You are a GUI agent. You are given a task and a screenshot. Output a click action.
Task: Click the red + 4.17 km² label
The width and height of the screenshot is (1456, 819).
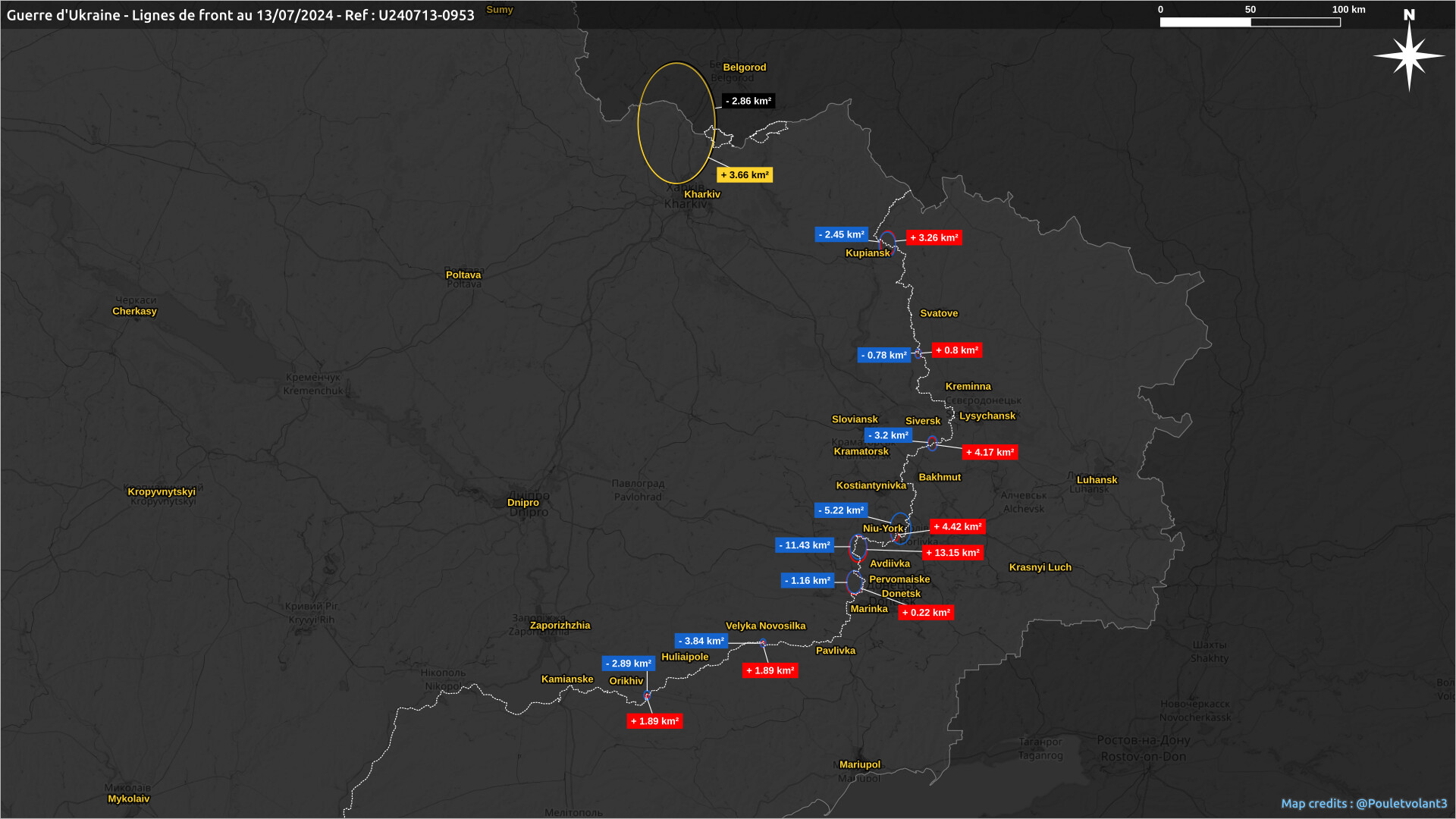(990, 452)
